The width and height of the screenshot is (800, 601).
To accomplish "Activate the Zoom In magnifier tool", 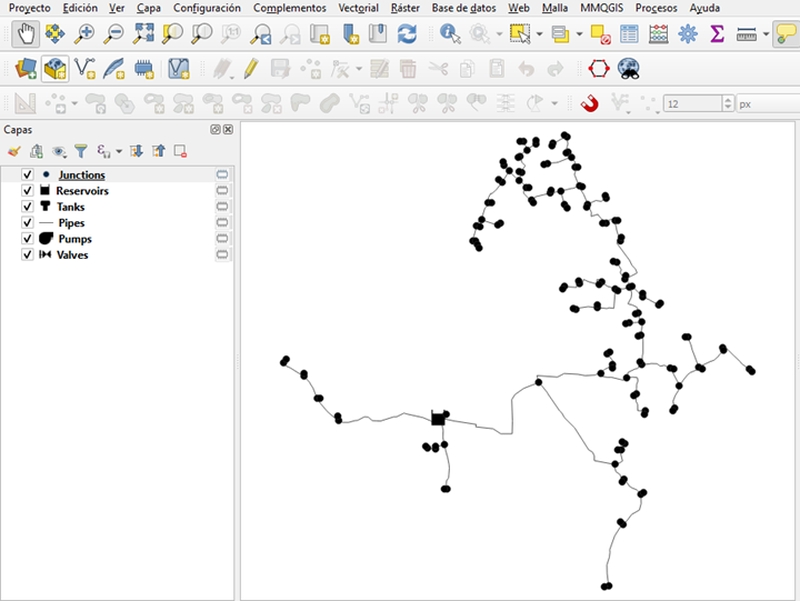I will click(x=84, y=34).
